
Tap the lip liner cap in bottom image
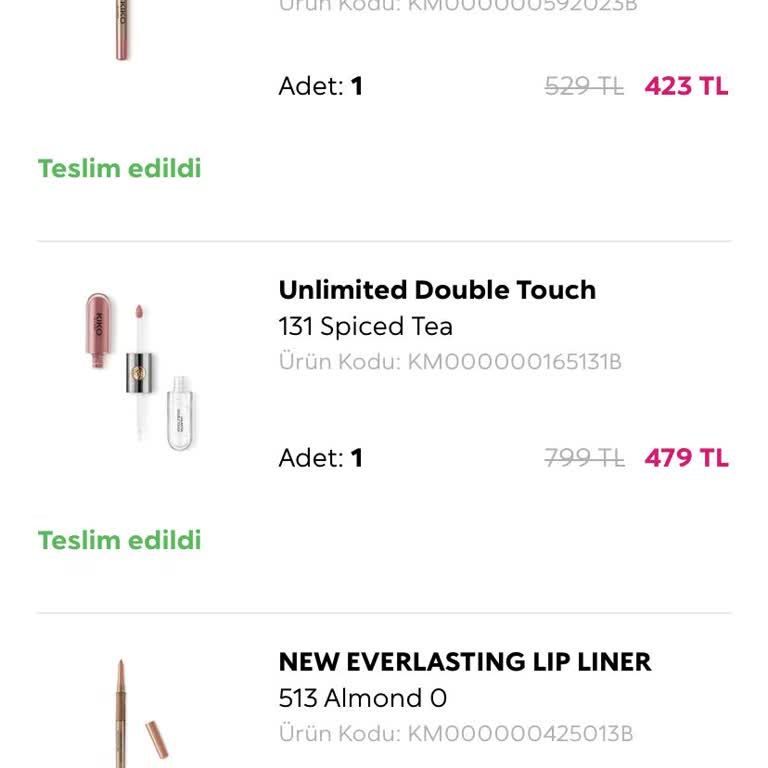[x=157, y=738]
